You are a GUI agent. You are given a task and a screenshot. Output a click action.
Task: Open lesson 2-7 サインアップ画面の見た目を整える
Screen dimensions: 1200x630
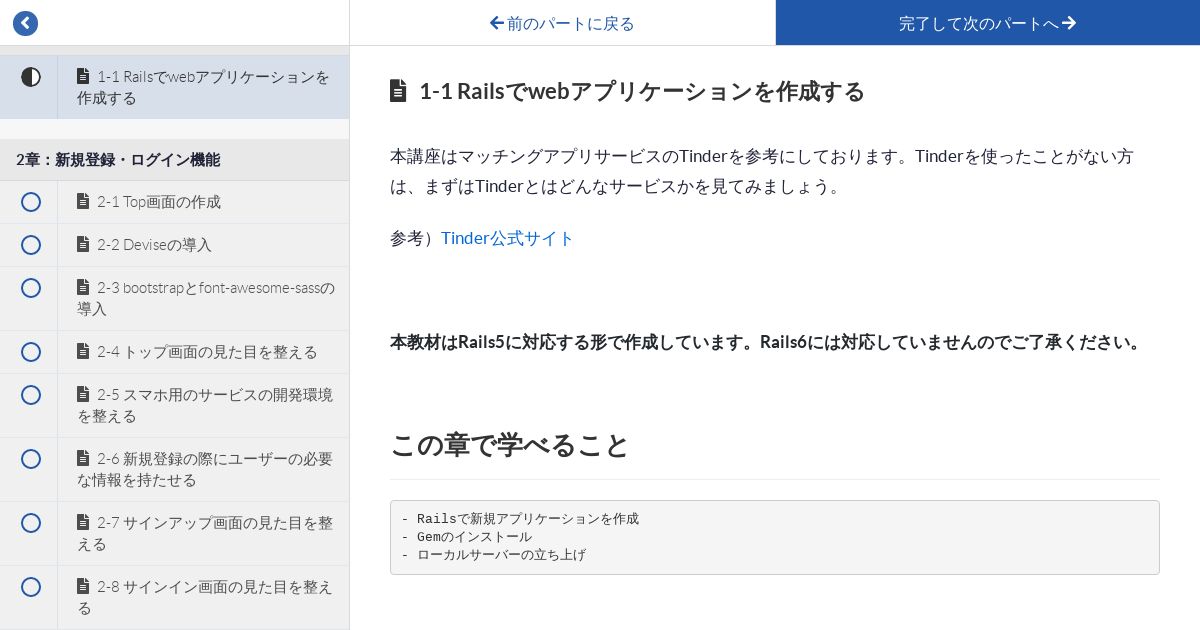coord(205,533)
